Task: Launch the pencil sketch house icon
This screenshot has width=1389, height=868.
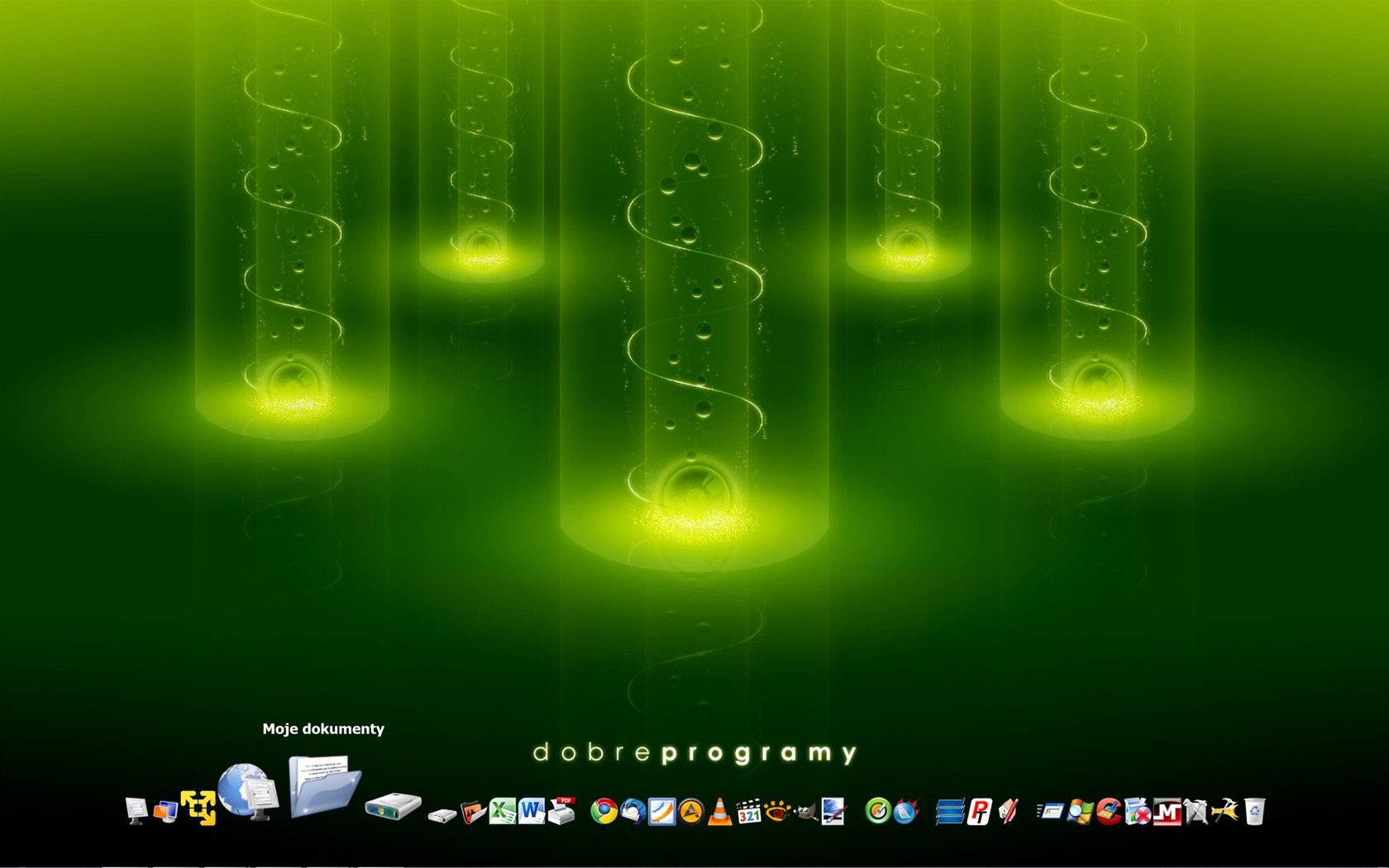Action: [x=1009, y=812]
